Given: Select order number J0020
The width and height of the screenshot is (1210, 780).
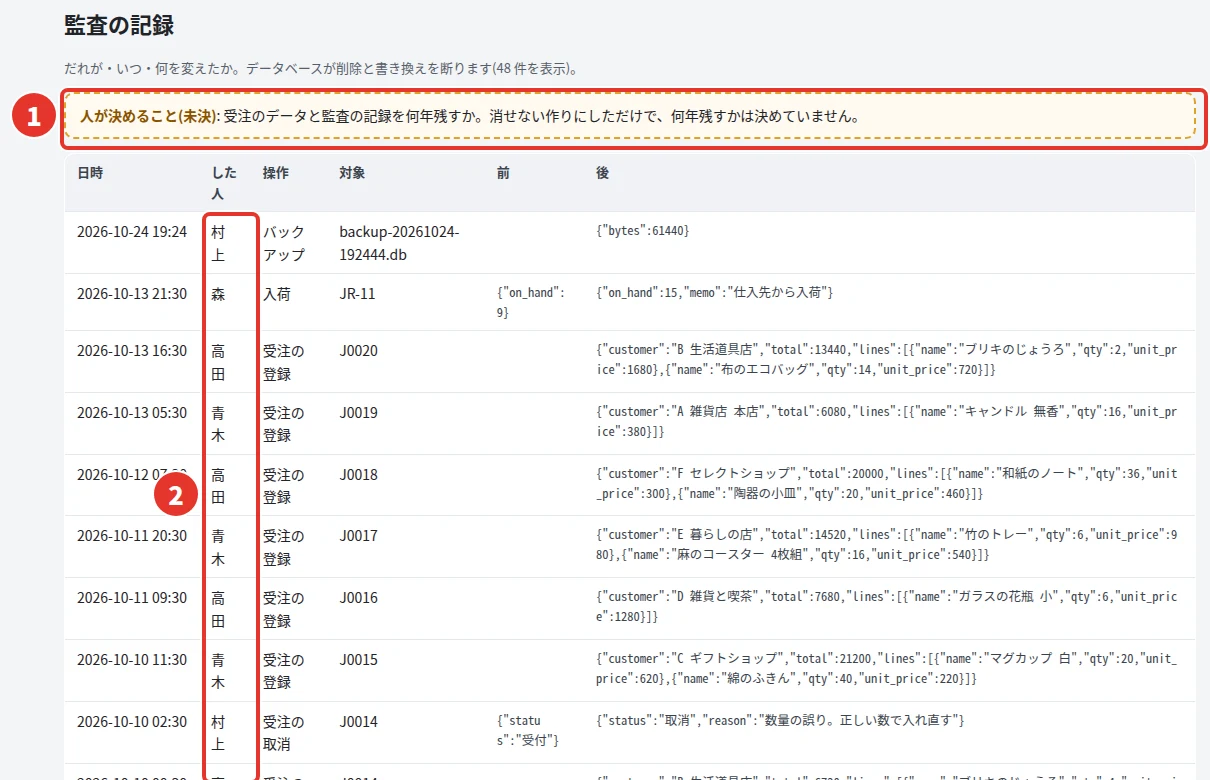Looking at the screenshot, I should click(x=359, y=351).
